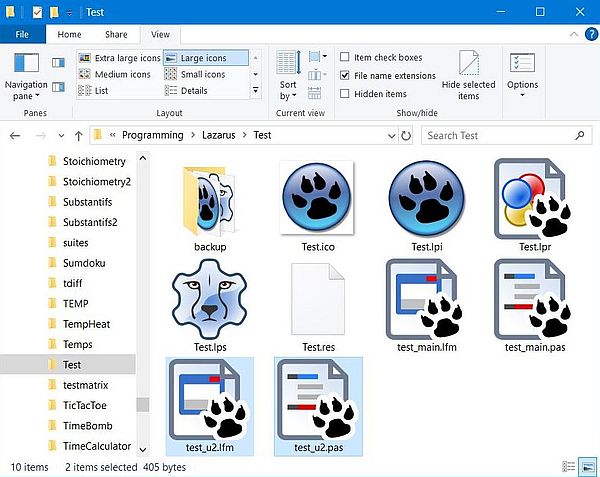Choose Details layout
This screenshot has width=600, height=477.
click(x=186, y=91)
